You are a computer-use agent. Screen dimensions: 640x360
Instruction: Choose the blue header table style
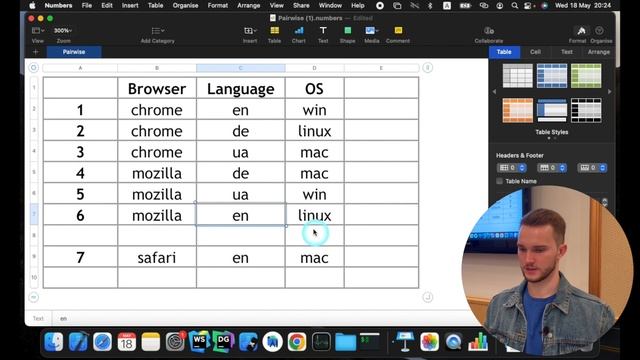click(x=552, y=76)
